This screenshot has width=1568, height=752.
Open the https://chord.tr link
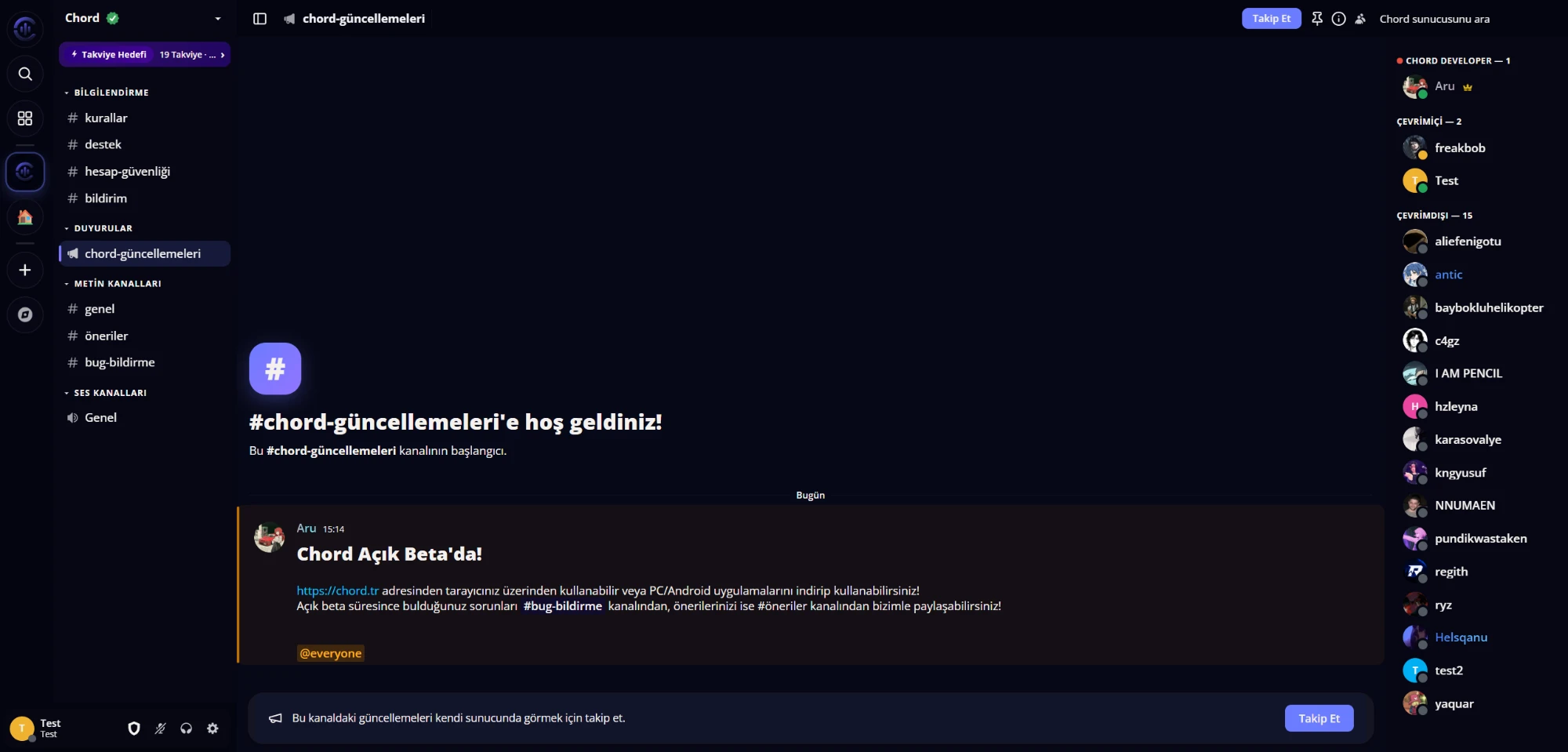[337, 590]
